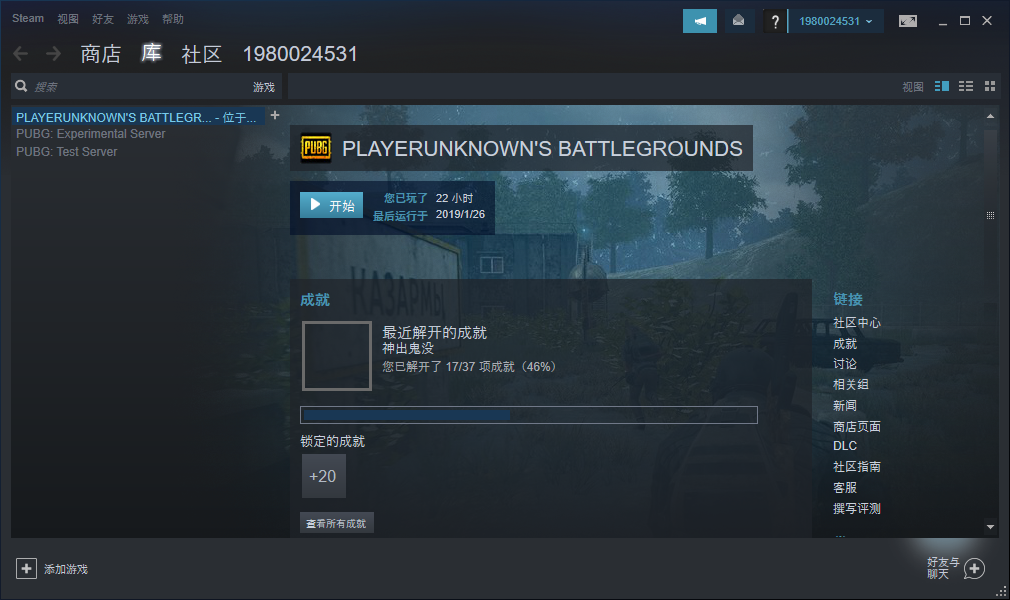Open the 帮助 menu

(x=173, y=19)
